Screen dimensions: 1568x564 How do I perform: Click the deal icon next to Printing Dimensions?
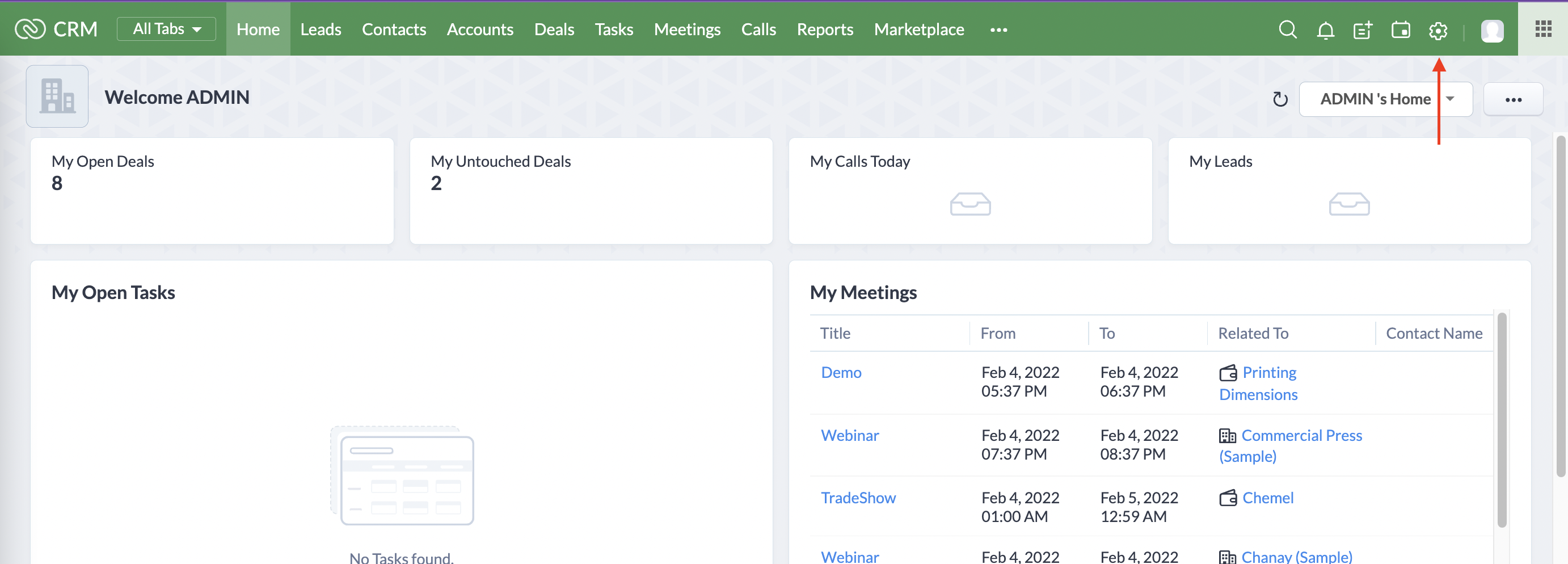pyautogui.click(x=1228, y=373)
